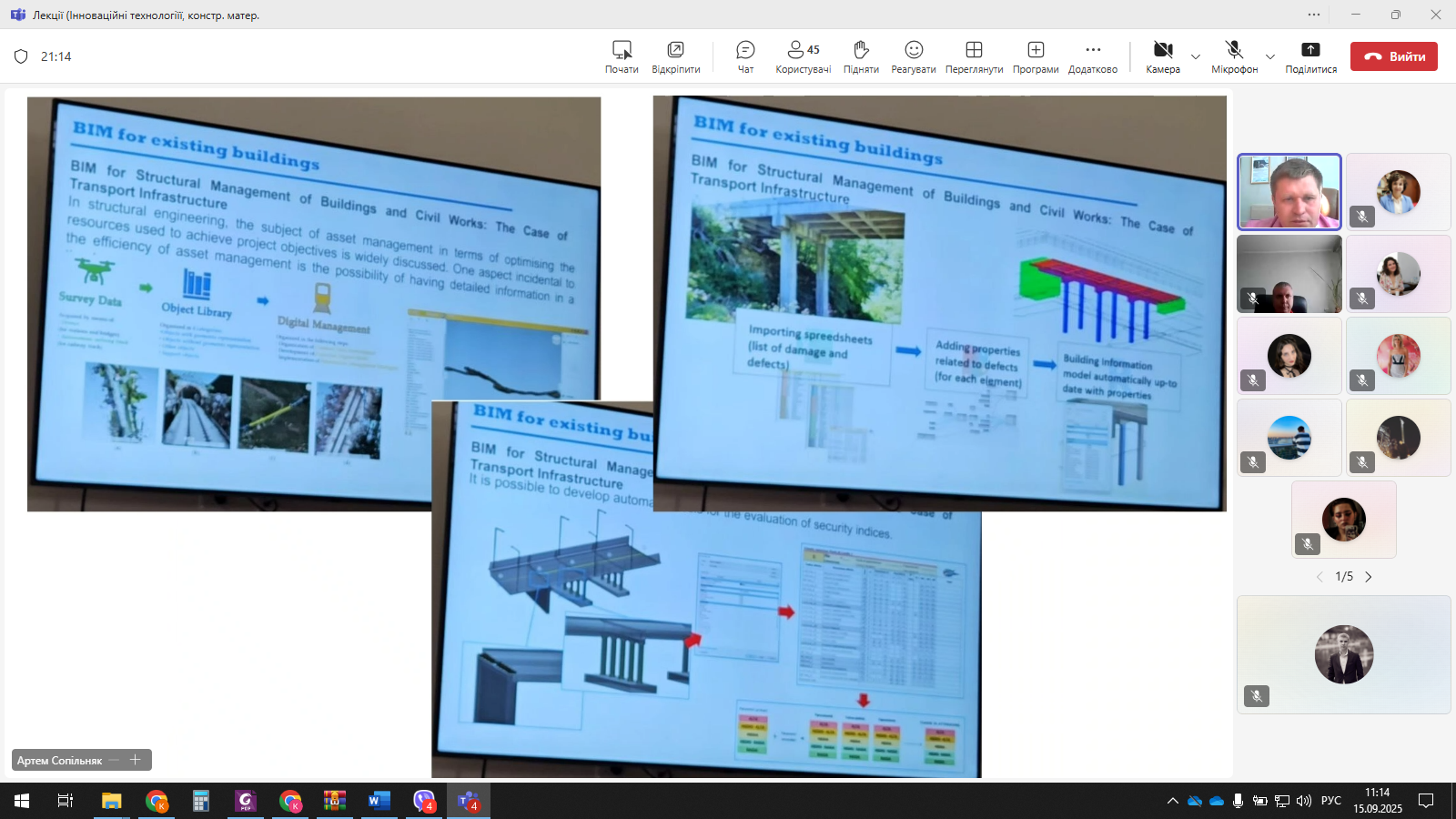Open Додатково more actions menu
The width and height of the screenshot is (1456, 819).
click(1093, 56)
